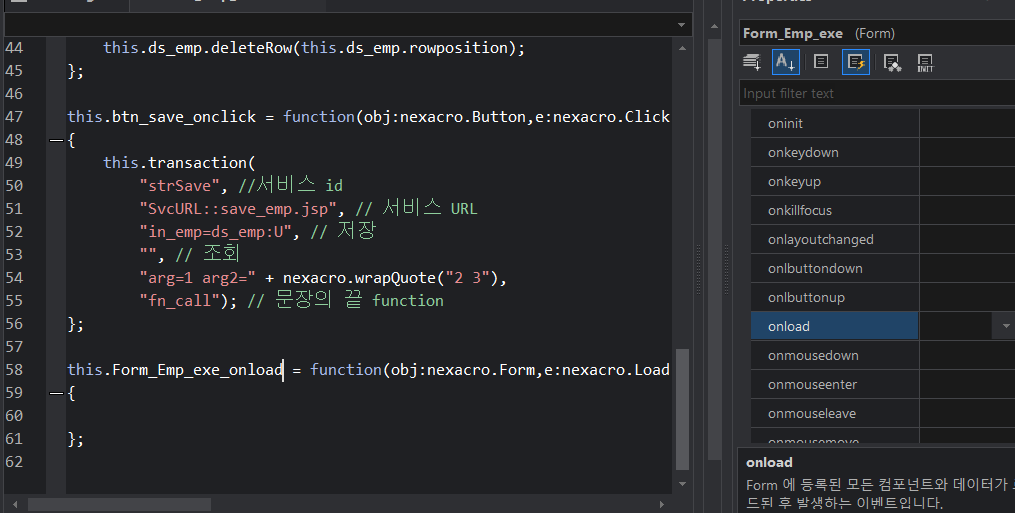The image size is (1015, 513).
Task: Focus the Input filter text field
Action: coord(877,93)
